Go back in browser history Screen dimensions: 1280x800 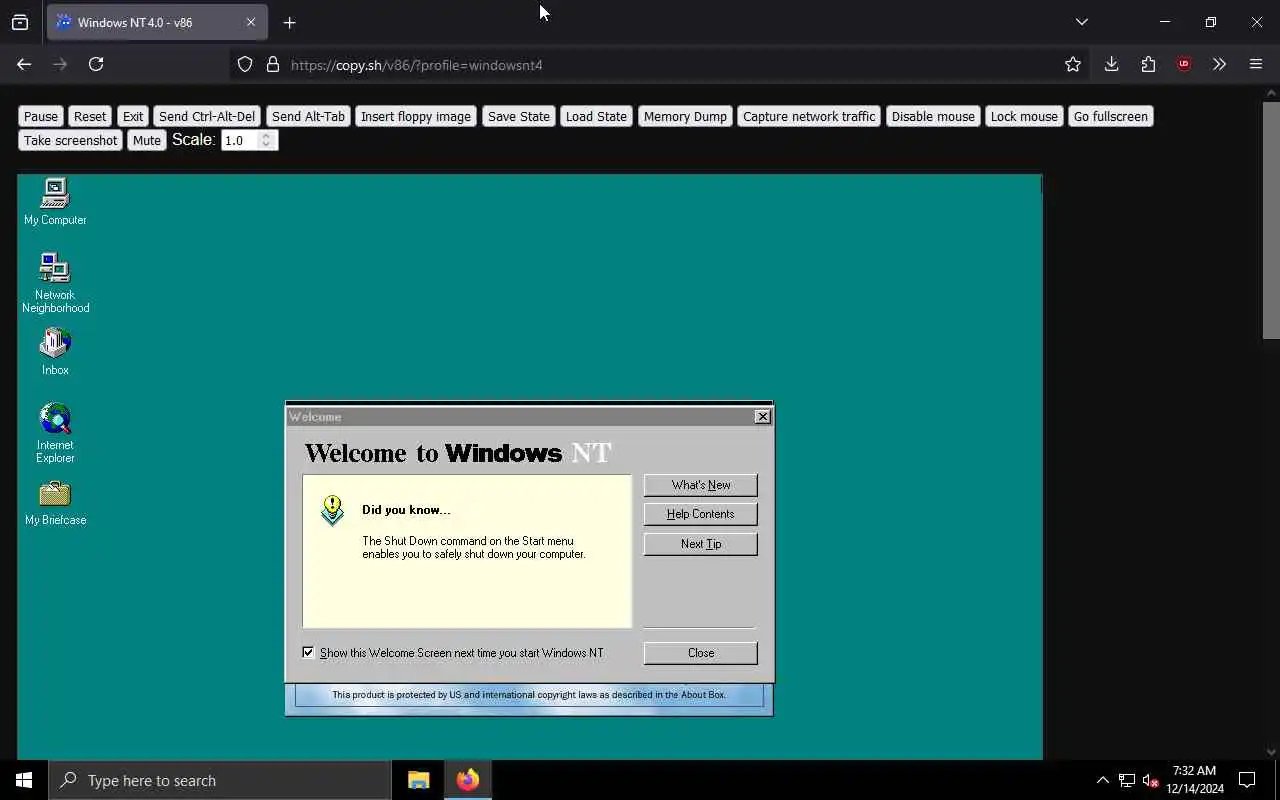click(x=24, y=64)
